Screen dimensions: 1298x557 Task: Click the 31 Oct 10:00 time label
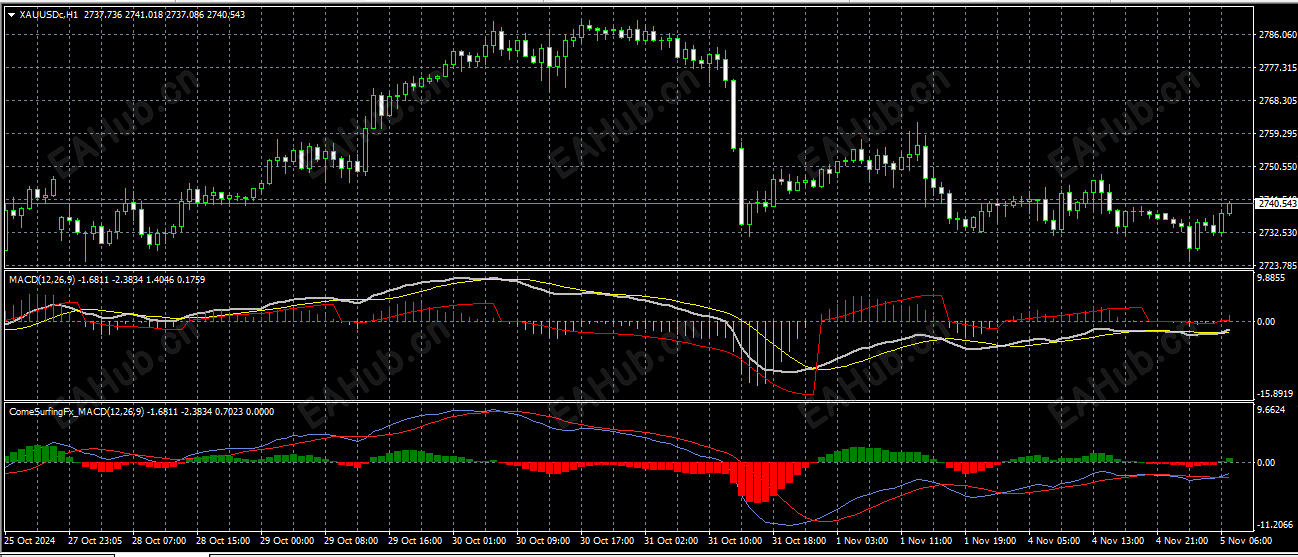click(x=733, y=540)
